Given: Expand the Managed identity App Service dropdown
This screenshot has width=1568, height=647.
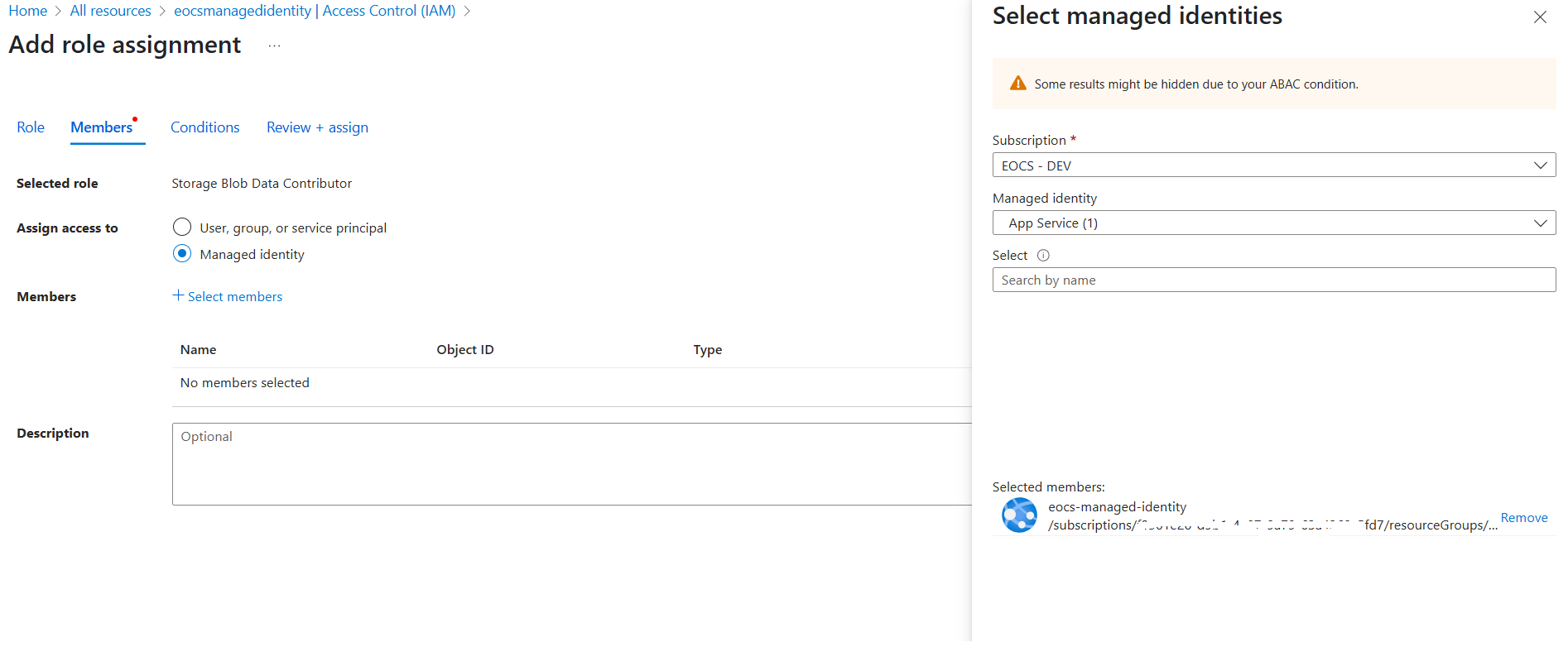Looking at the screenshot, I should point(1274,223).
